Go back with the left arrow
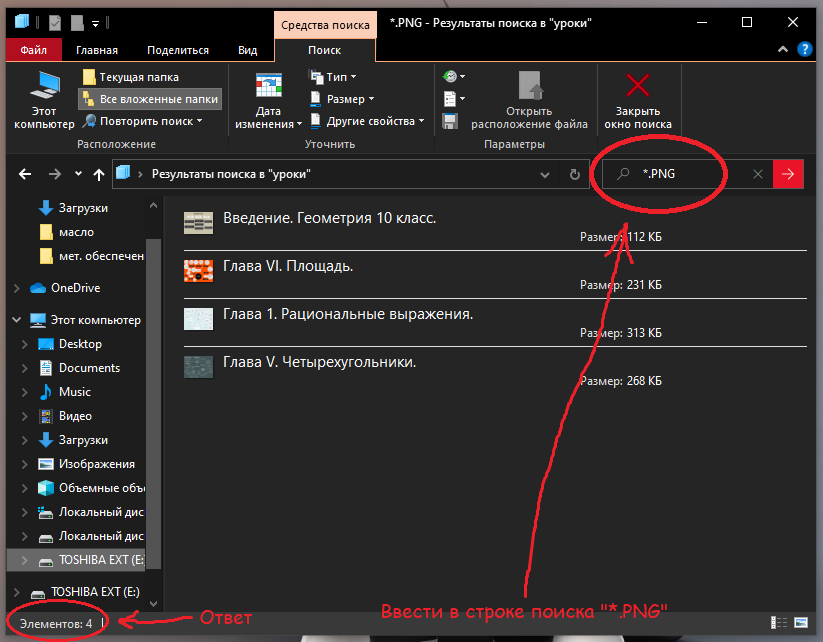Viewport: 823px width, 642px height. point(25,174)
